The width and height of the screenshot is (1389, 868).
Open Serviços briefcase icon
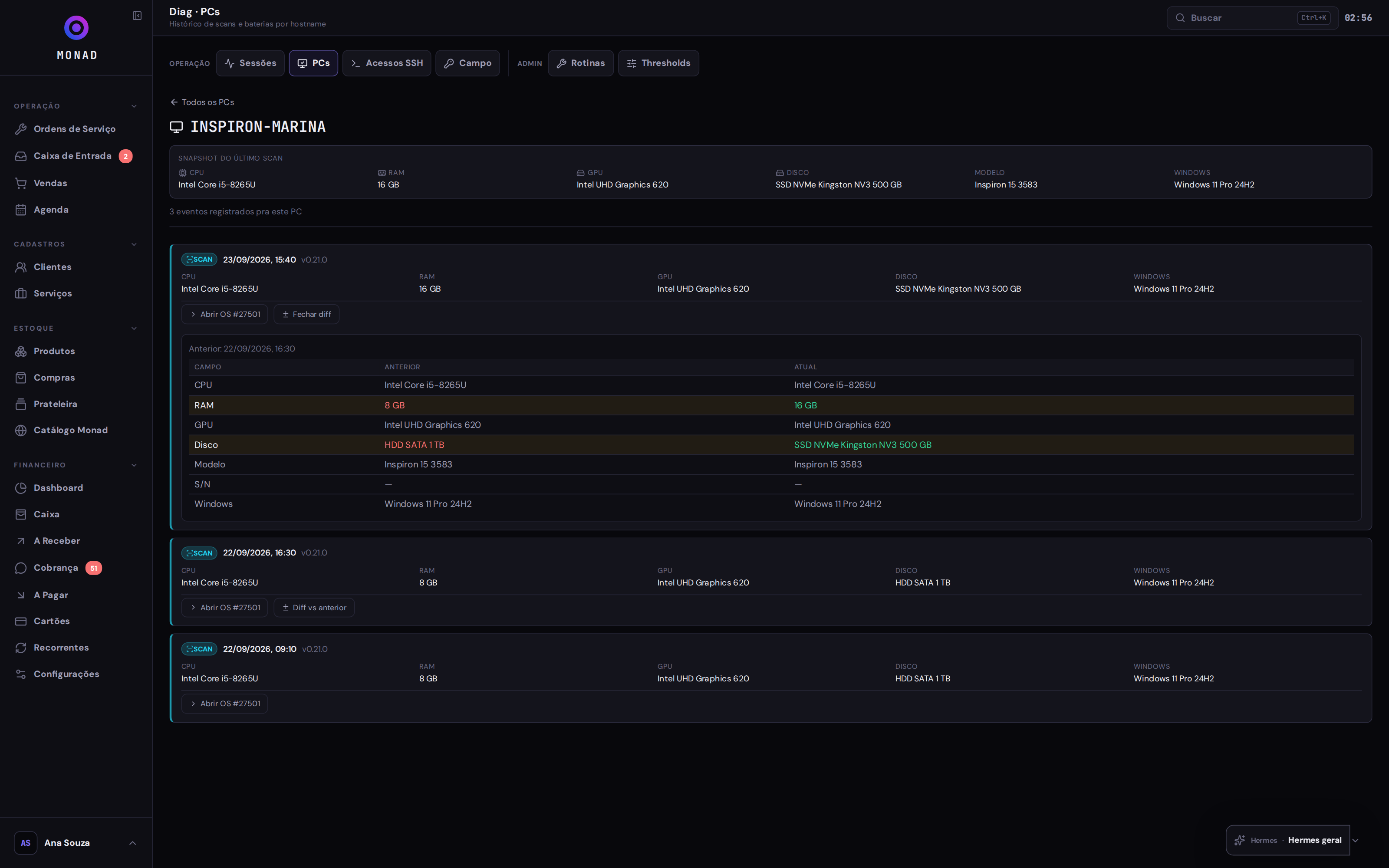point(21,293)
